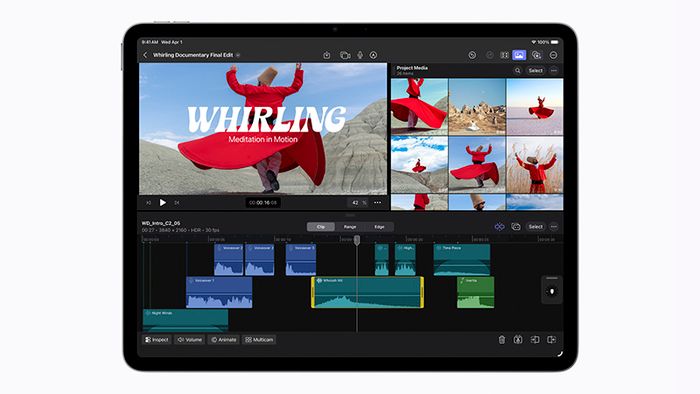This screenshot has width=700, height=394.
Task: Select the Voiceover 1 clip
Action: pos(219,292)
